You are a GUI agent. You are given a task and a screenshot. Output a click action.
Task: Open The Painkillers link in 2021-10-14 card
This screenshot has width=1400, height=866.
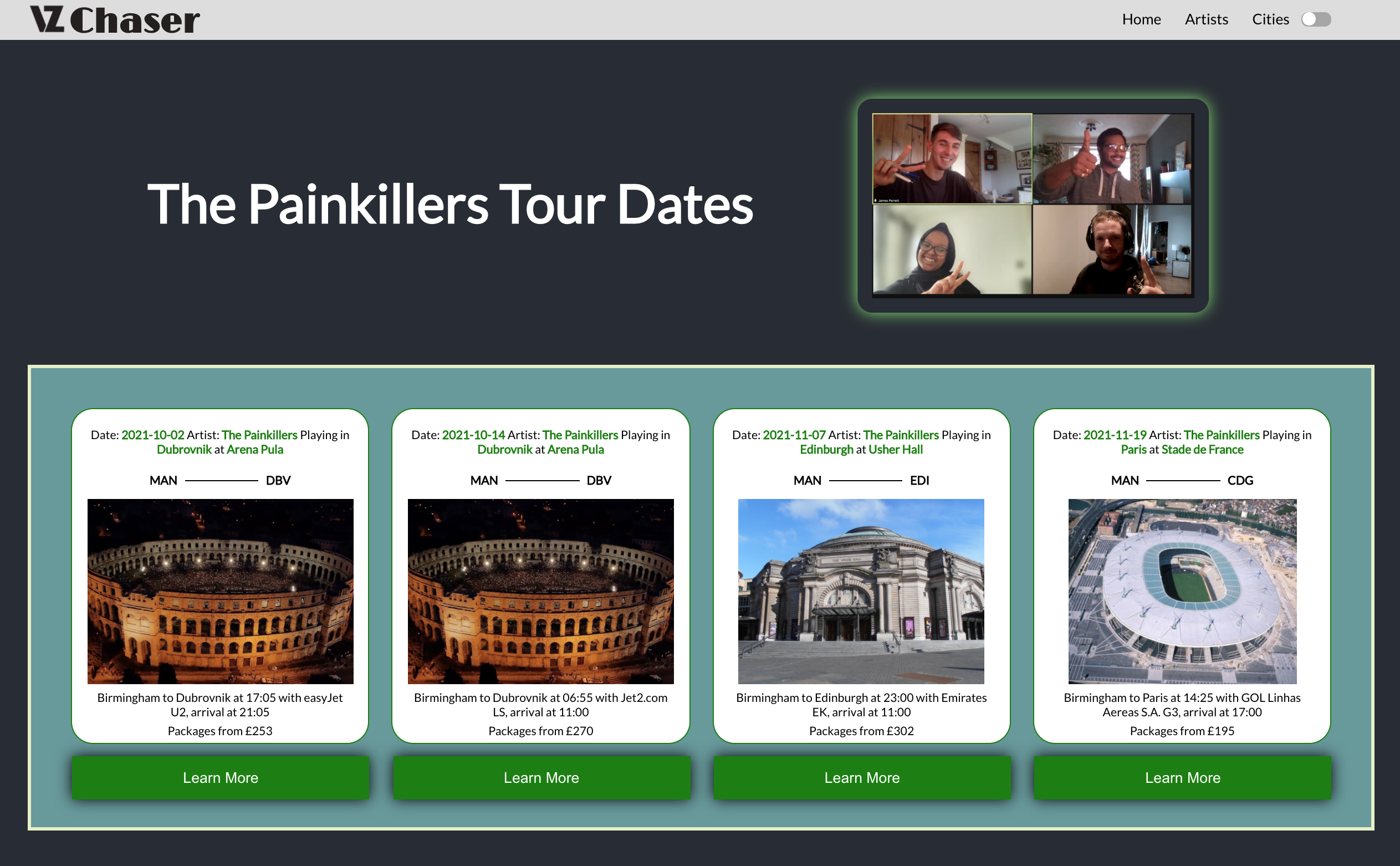pyautogui.click(x=580, y=435)
